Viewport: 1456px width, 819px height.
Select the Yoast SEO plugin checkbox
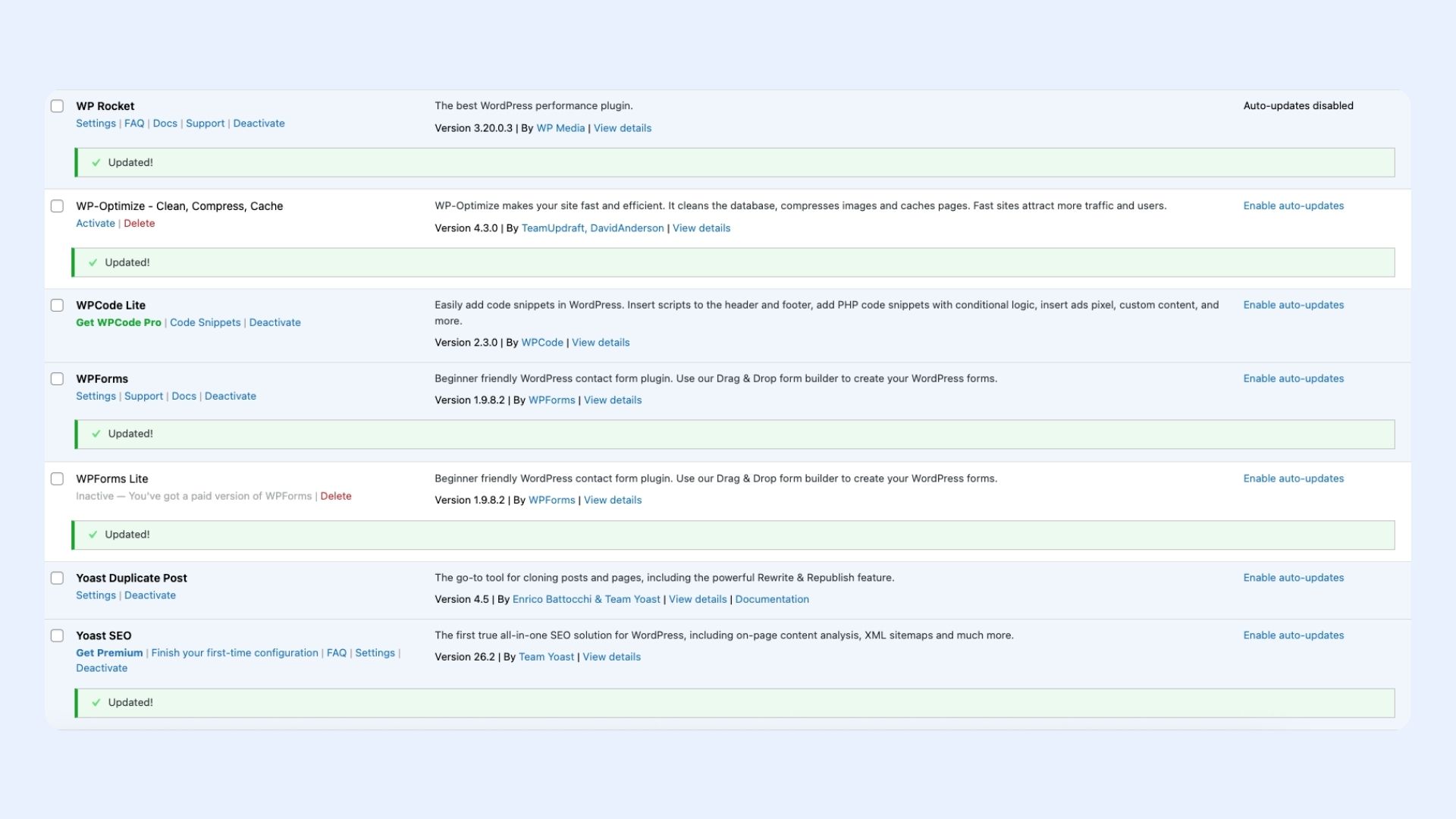pyautogui.click(x=57, y=635)
